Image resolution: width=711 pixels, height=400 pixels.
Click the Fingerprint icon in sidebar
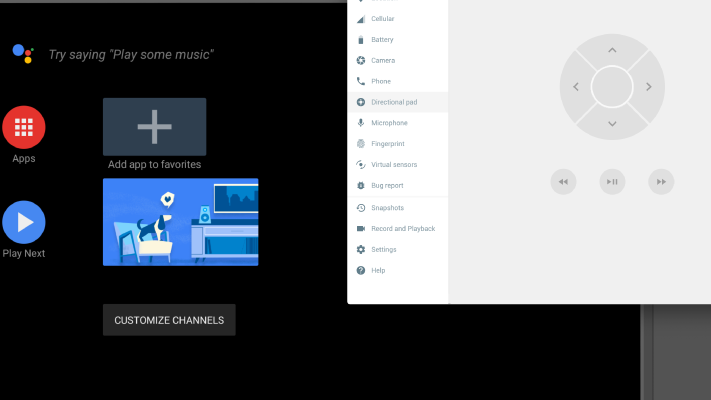[x=360, y=144]
